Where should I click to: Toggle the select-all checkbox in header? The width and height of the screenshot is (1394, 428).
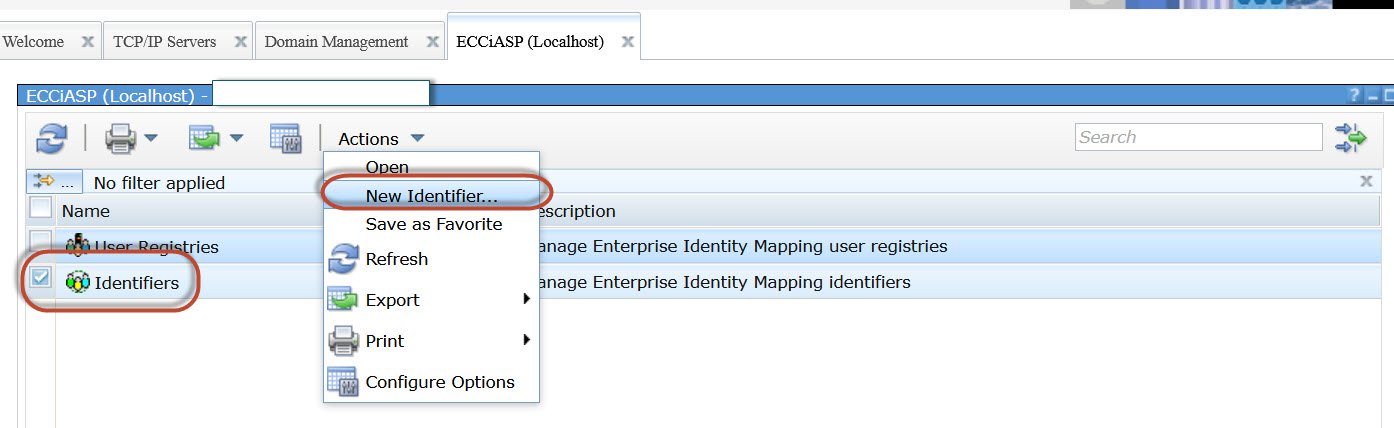point(40,208)
